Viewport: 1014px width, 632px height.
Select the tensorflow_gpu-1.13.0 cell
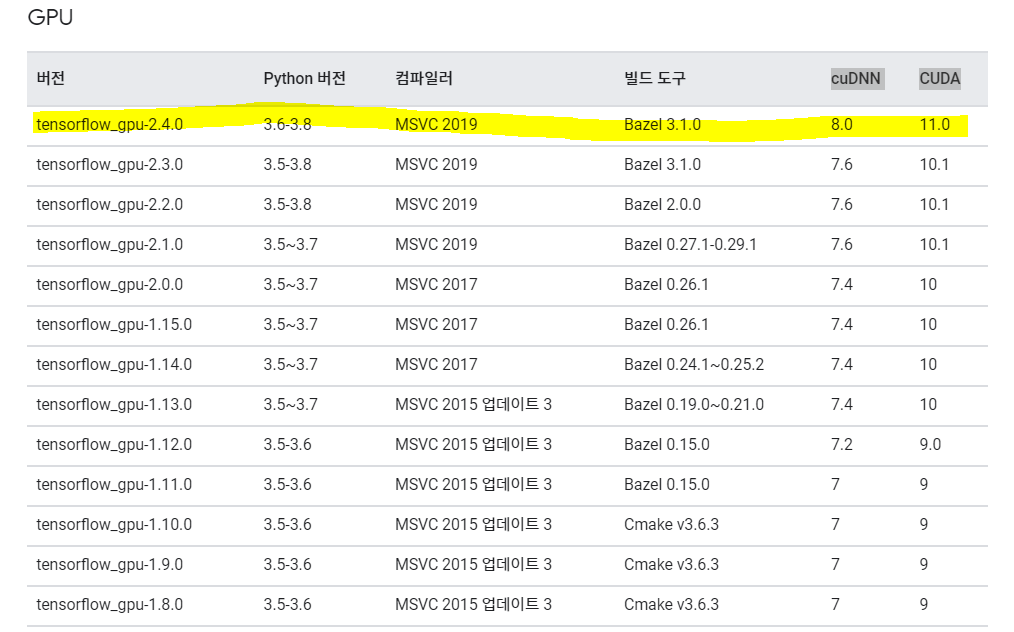tap(114, 405)
